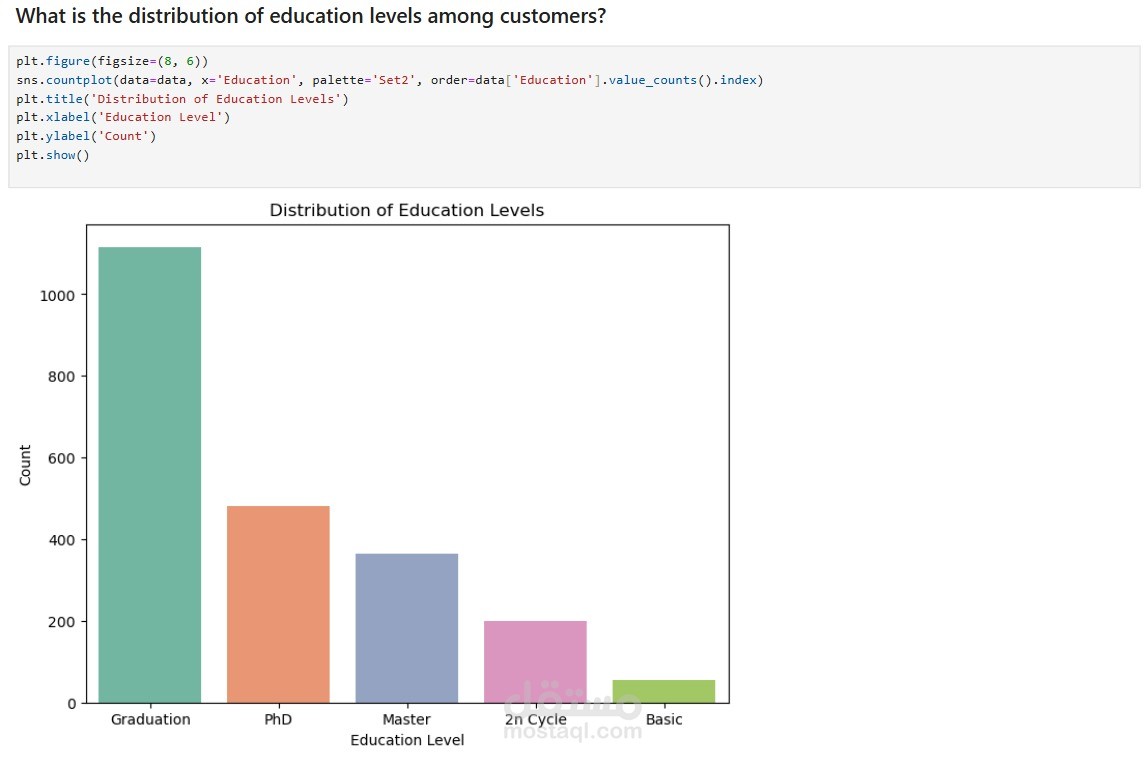The height and width of the screenshot is (758, 1147).
Task: Click the 'Education Level' x-axis label
Action: pos(406,740)
